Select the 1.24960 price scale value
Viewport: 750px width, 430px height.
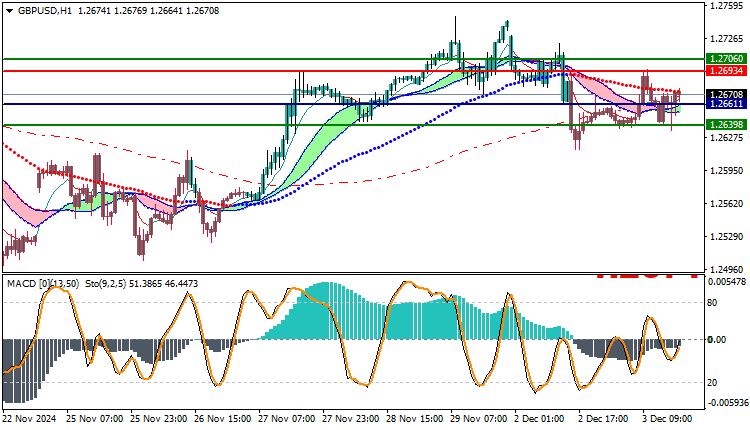(x=727, y=270)
